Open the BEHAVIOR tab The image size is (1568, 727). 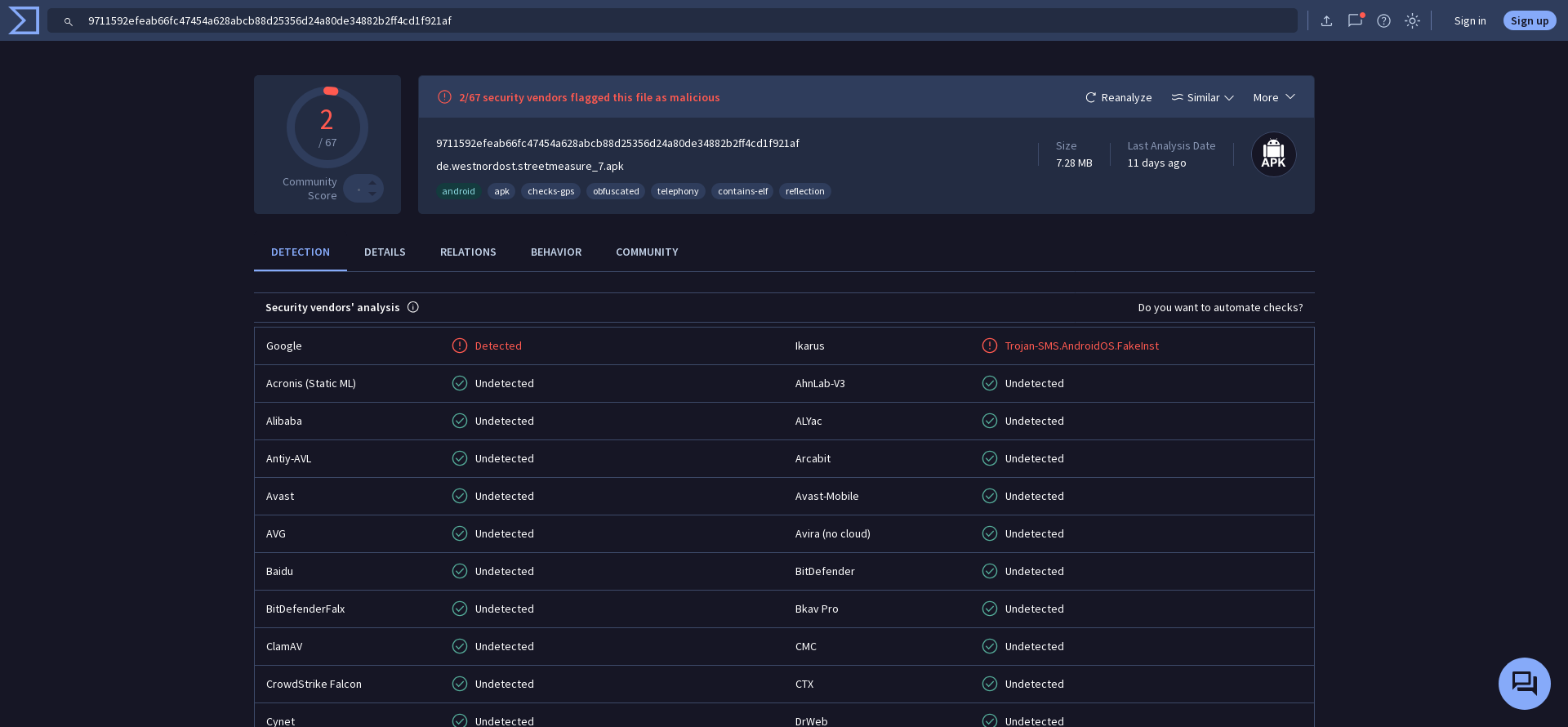(x=556, y=252)
